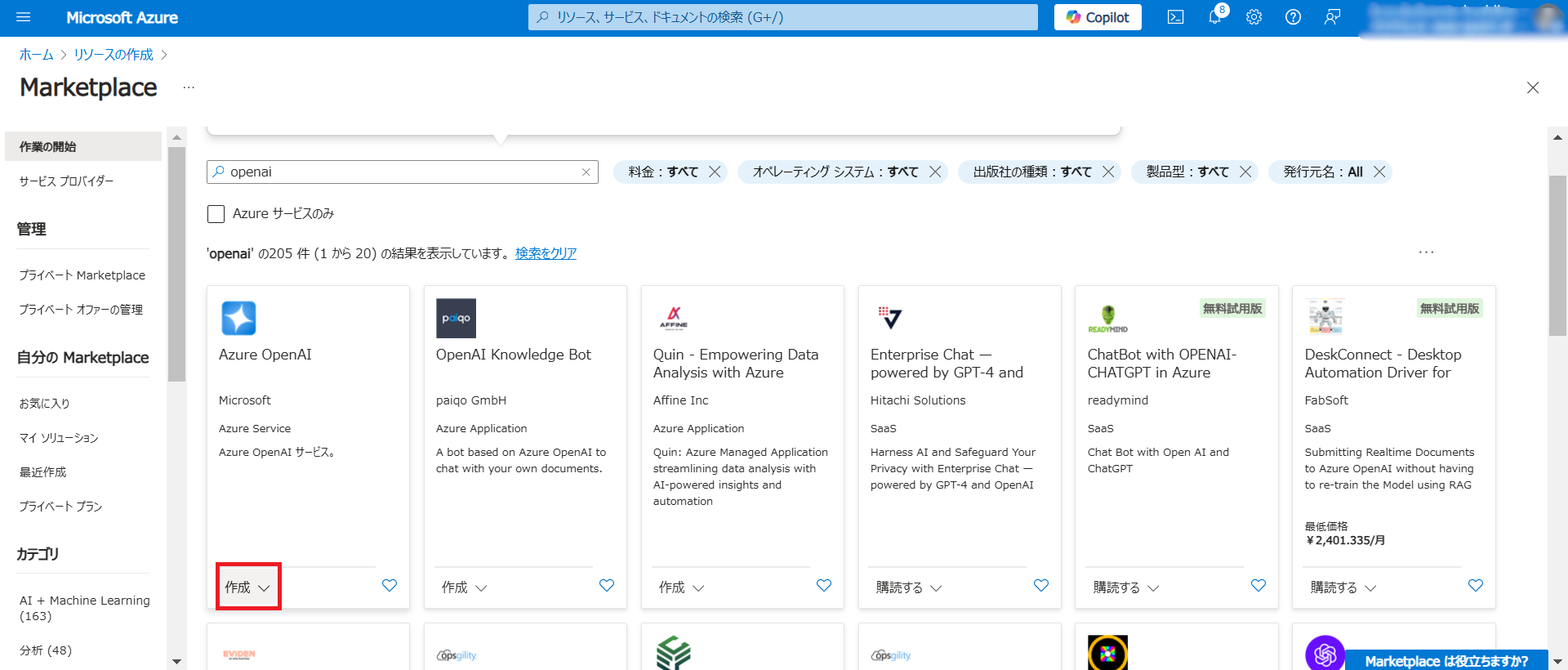Viewport: 1568px width, 670px height.
Task: Click the Microsoft Azure home logo
Action: 122,17
